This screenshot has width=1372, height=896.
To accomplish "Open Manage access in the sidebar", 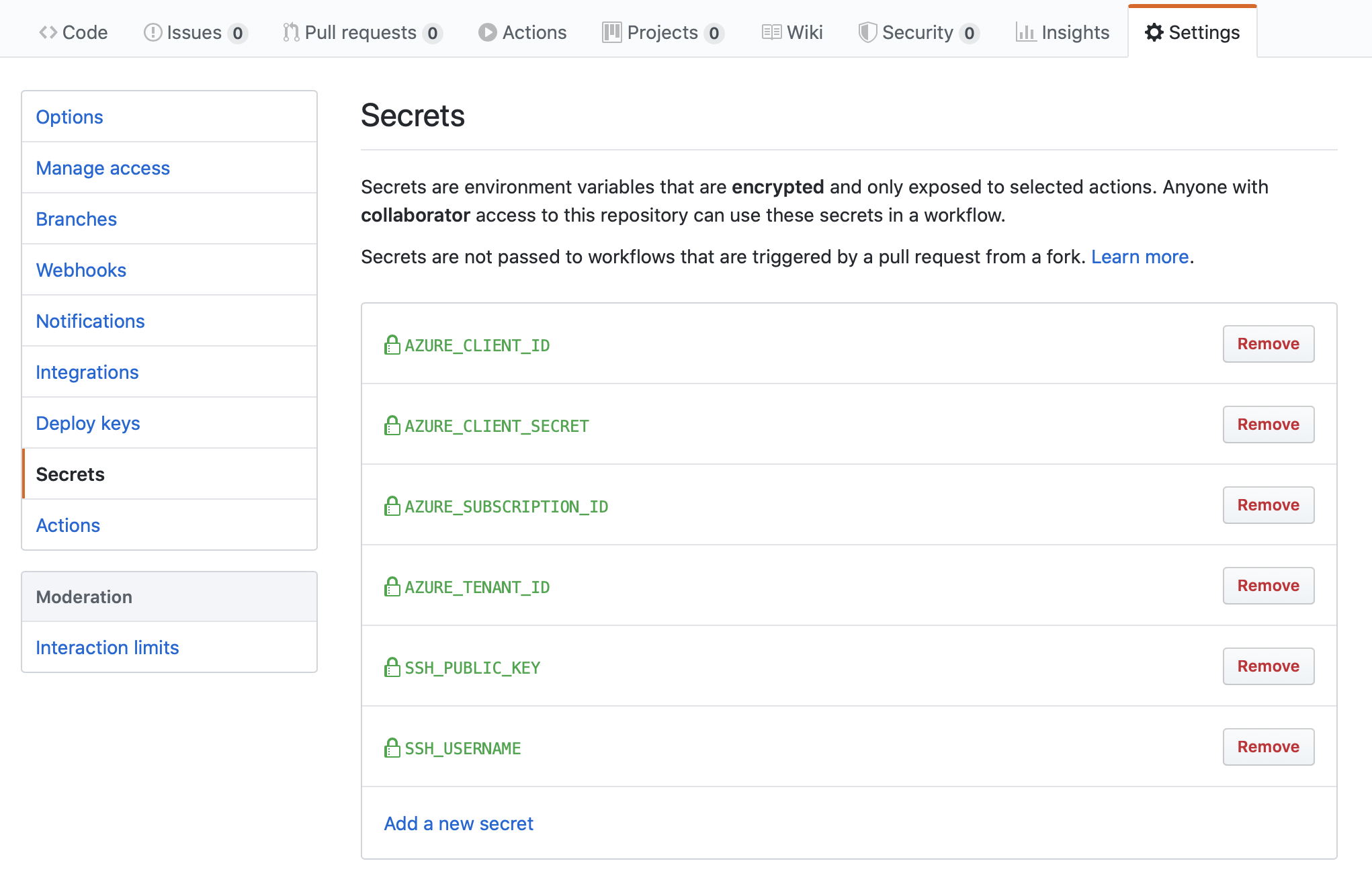I will pos(169,168).
